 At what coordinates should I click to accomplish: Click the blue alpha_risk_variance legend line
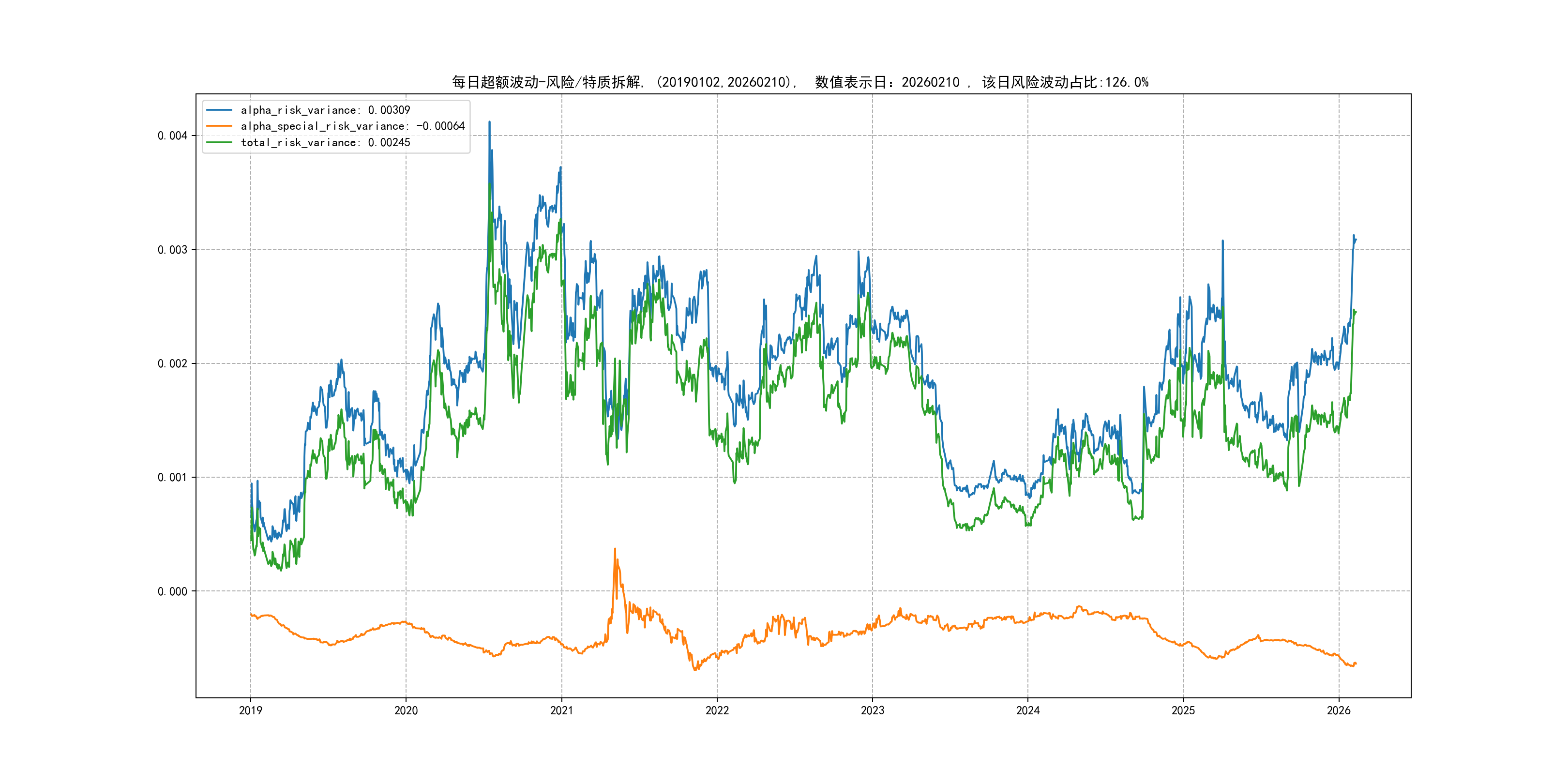(x=219, y=110)
